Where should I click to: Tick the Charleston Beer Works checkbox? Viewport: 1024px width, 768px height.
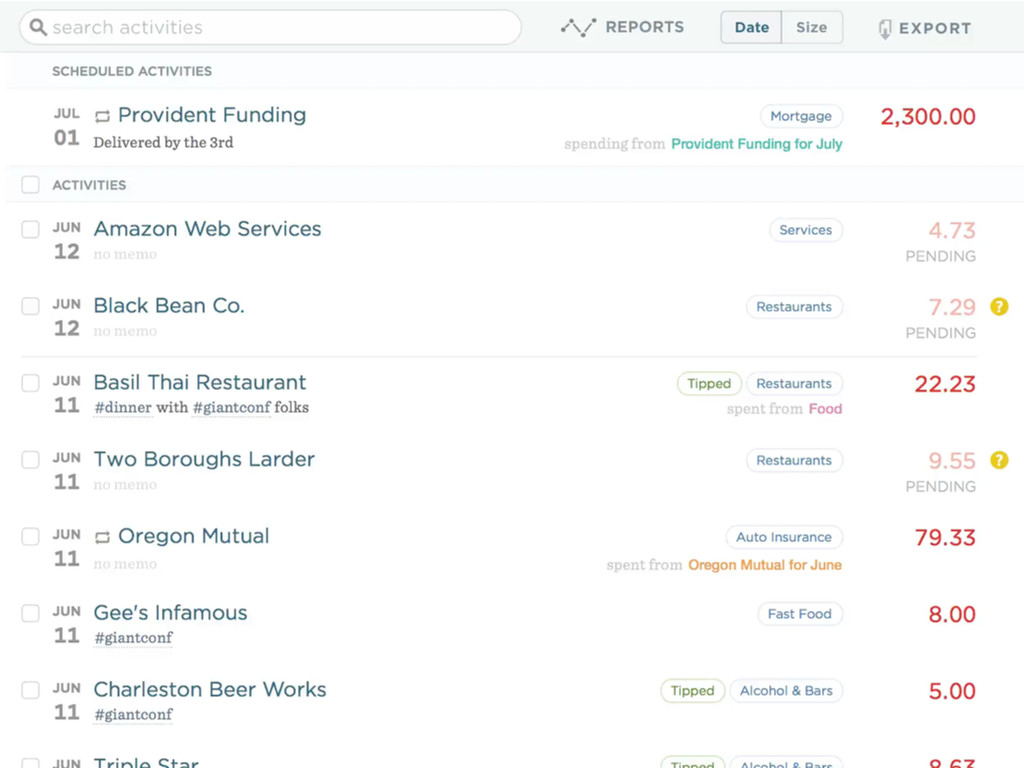(x=30, y=690)
